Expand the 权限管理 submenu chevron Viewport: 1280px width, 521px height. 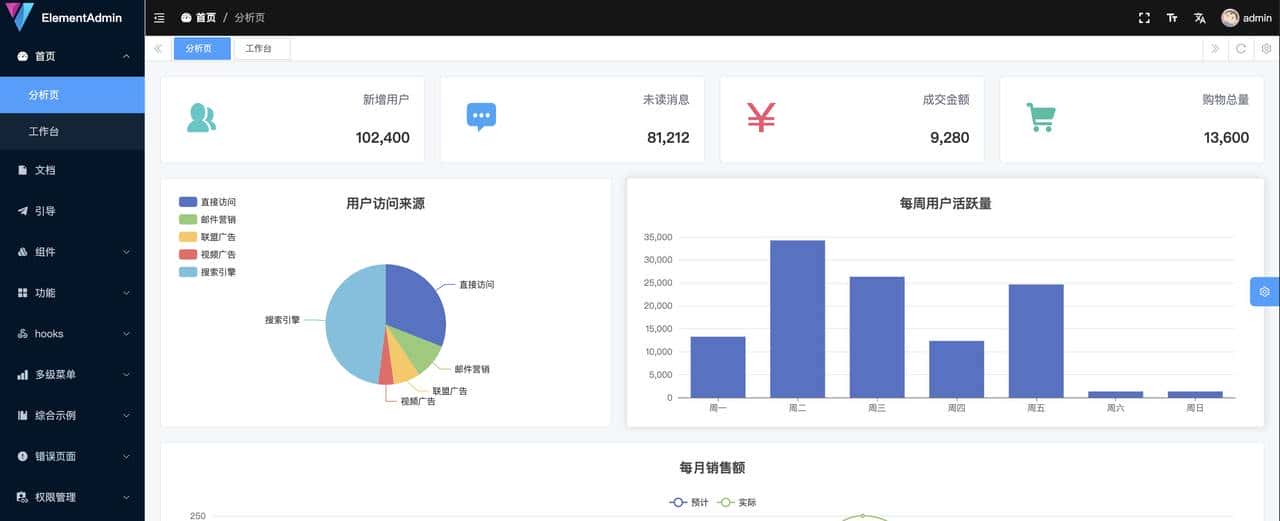point(126,497)
